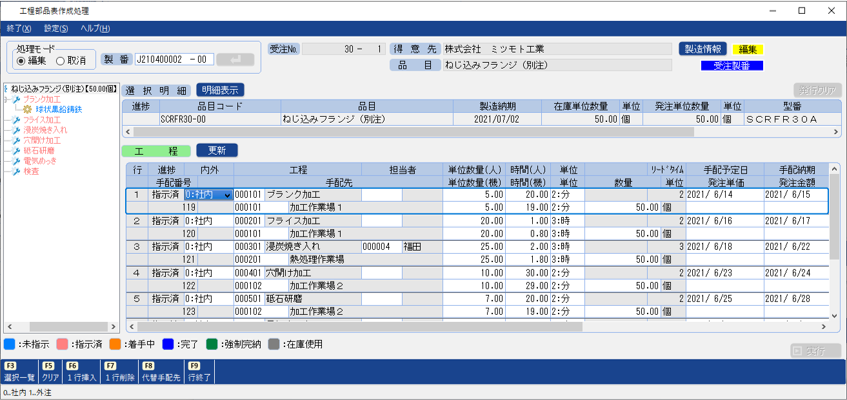The width and height of the screenshot is (847, 400).
Task: Open the 設定 menu
Action: 57,28
